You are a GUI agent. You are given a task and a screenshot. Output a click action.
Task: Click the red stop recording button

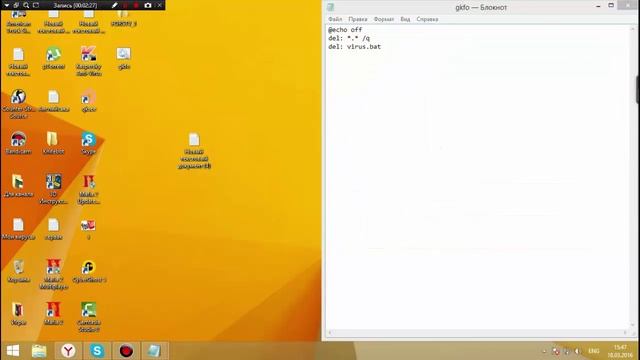136,5
